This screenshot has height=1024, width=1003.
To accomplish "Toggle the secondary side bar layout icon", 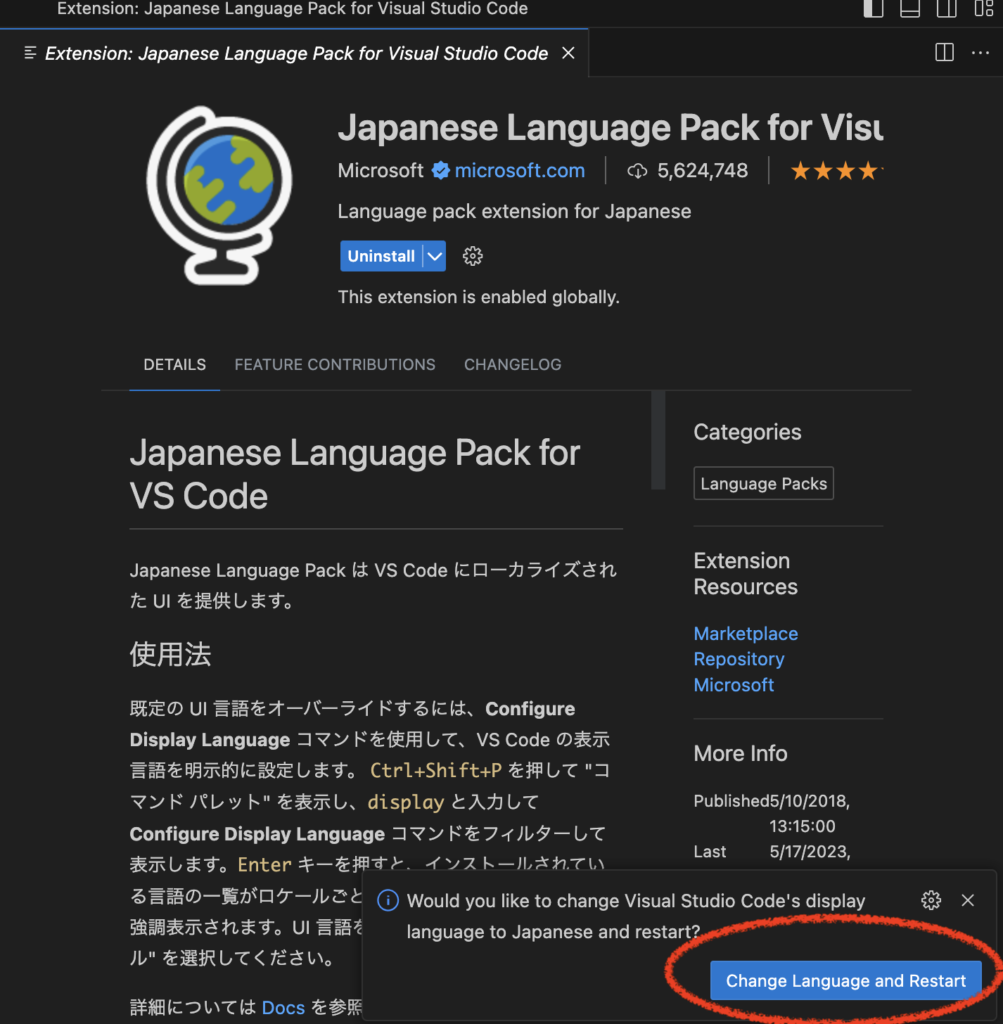I will [x=946, y=8].
